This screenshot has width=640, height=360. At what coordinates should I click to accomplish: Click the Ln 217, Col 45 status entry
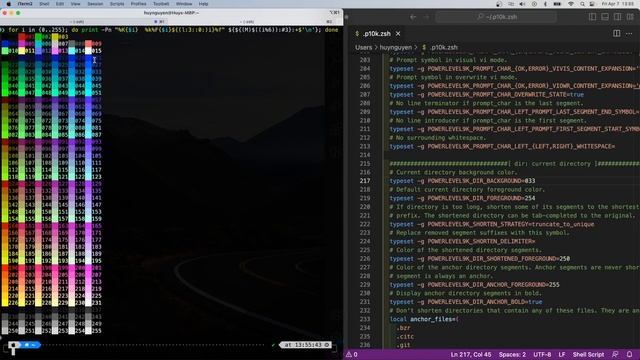(471, 355)
